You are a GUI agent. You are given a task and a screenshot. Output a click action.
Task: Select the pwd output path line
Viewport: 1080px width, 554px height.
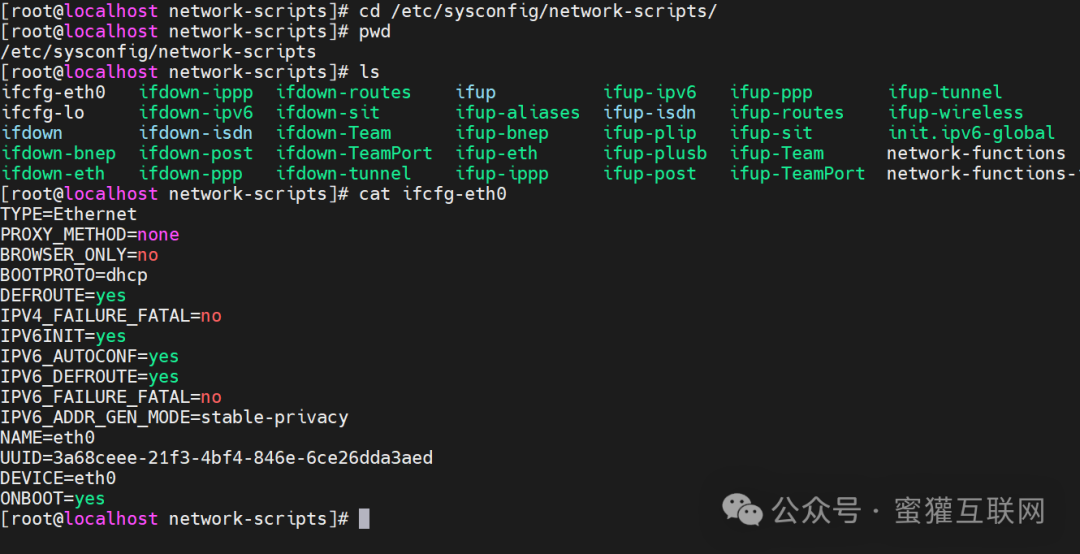coord(158,52)
